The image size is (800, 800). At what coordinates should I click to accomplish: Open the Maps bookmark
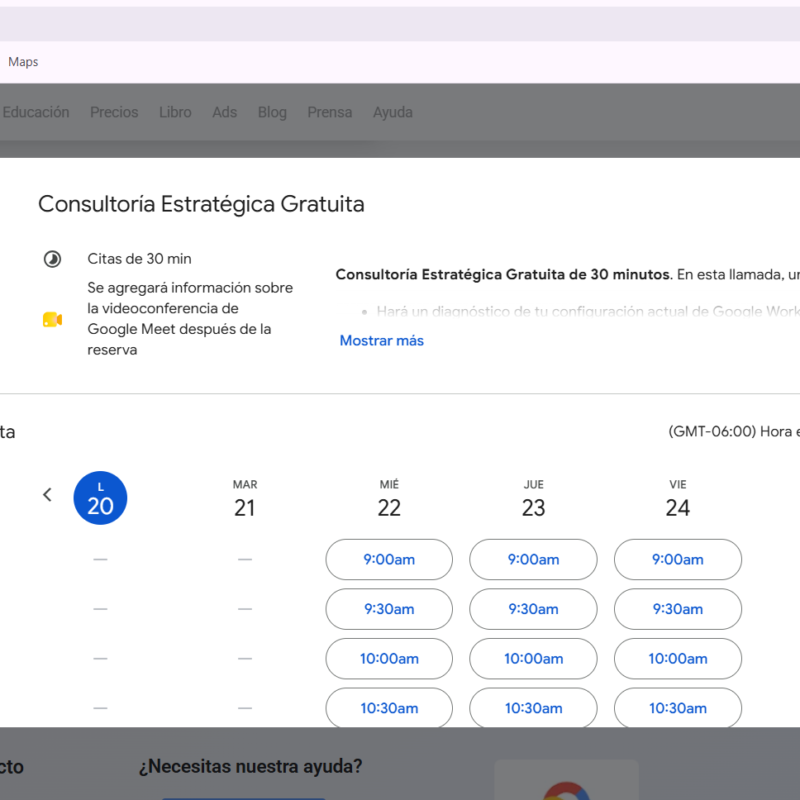pyautogui.click(x=23, y=62)
